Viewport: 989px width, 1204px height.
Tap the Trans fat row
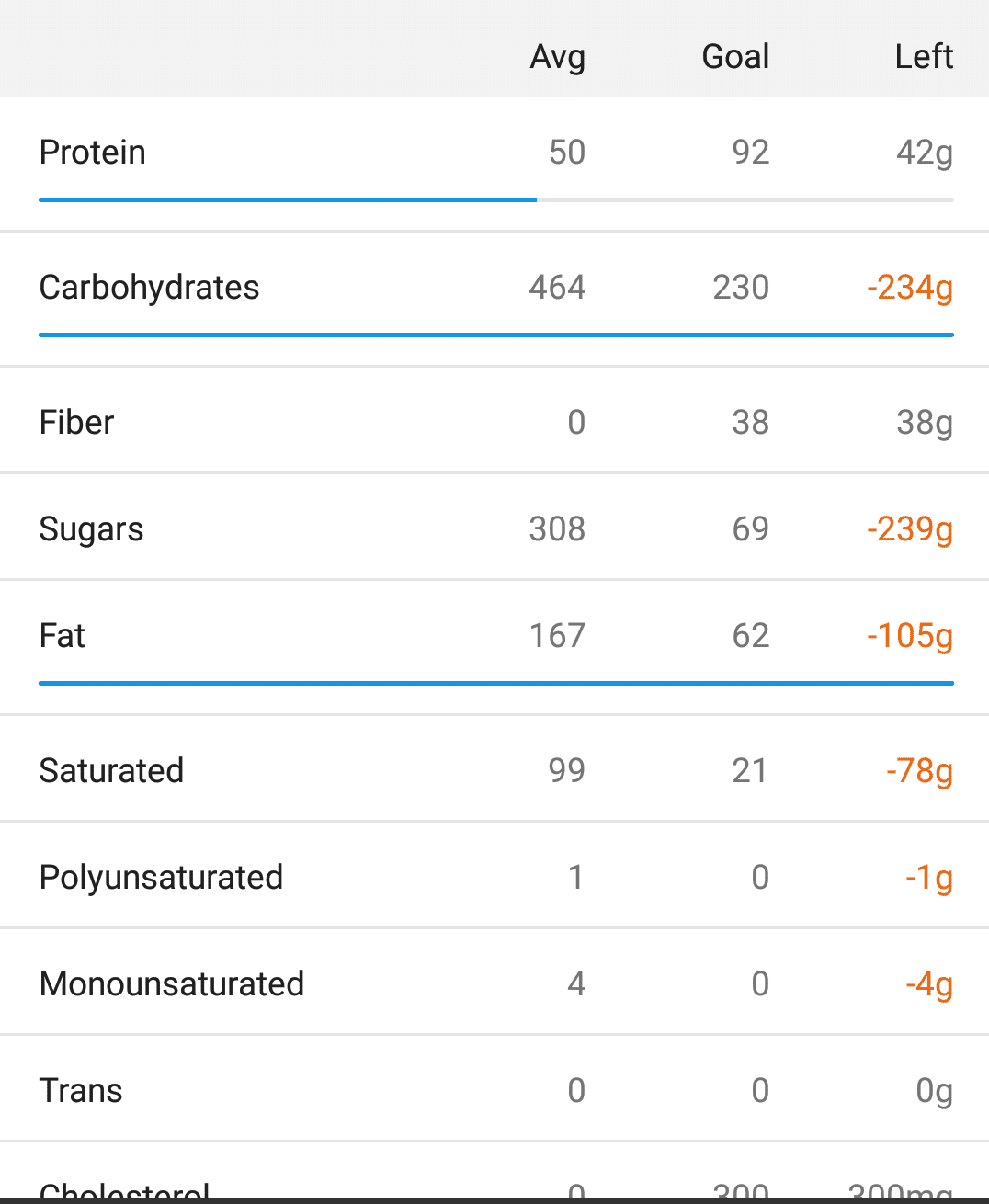tap(494, 1089)
